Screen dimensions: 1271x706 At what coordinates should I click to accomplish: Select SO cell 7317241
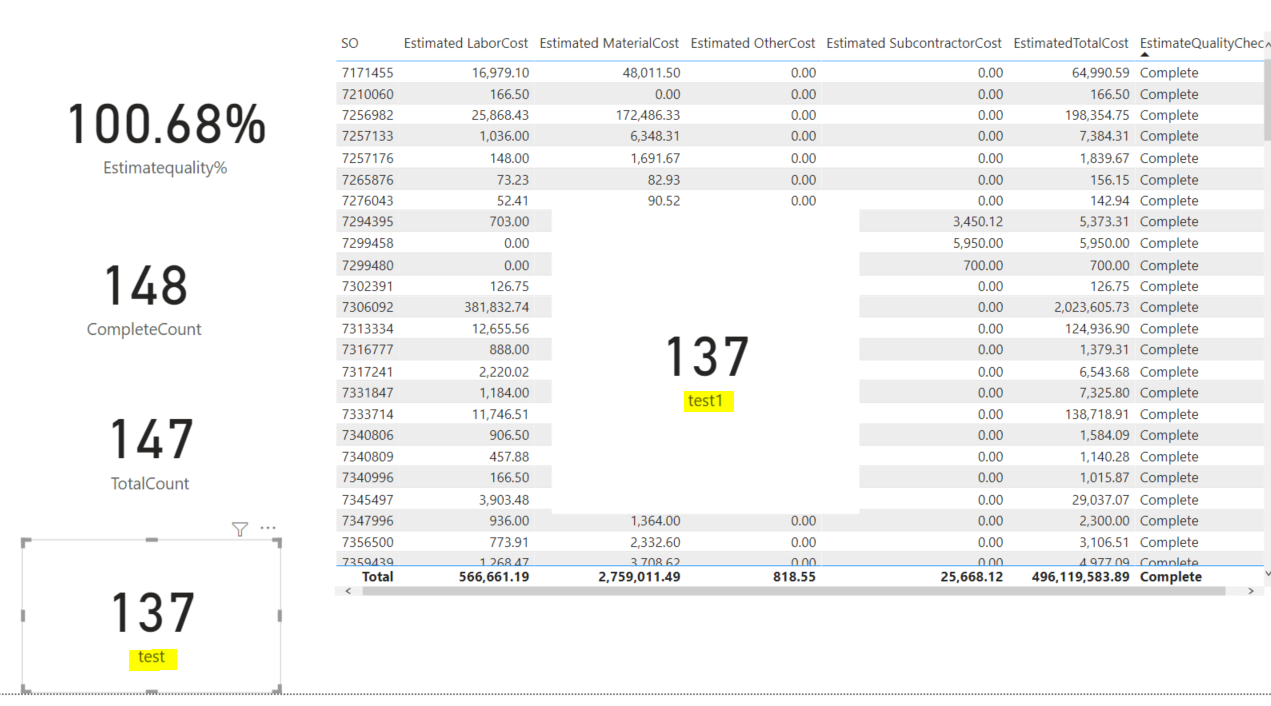click(367, 371)
